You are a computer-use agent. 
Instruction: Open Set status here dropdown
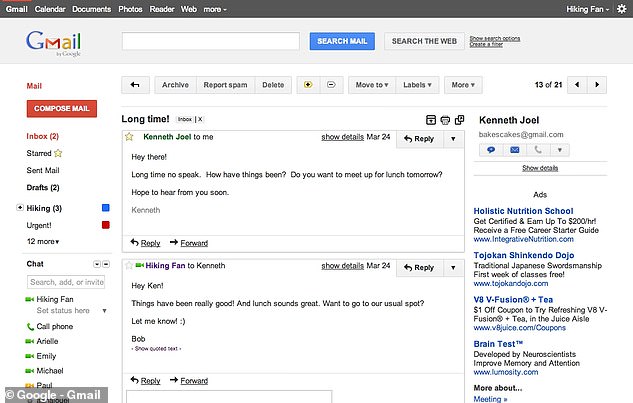tap(105, 311)
